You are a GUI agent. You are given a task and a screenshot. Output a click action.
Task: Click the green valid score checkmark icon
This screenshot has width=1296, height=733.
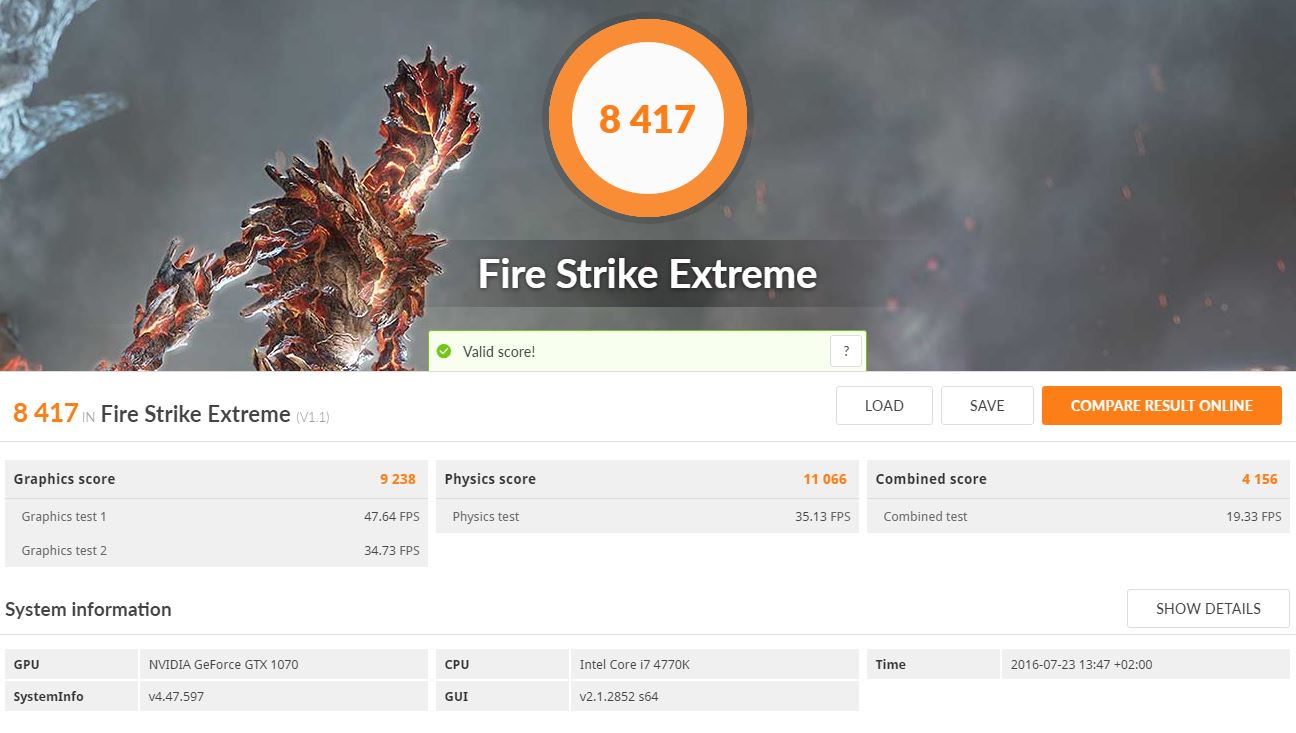[x=444, y=352]
